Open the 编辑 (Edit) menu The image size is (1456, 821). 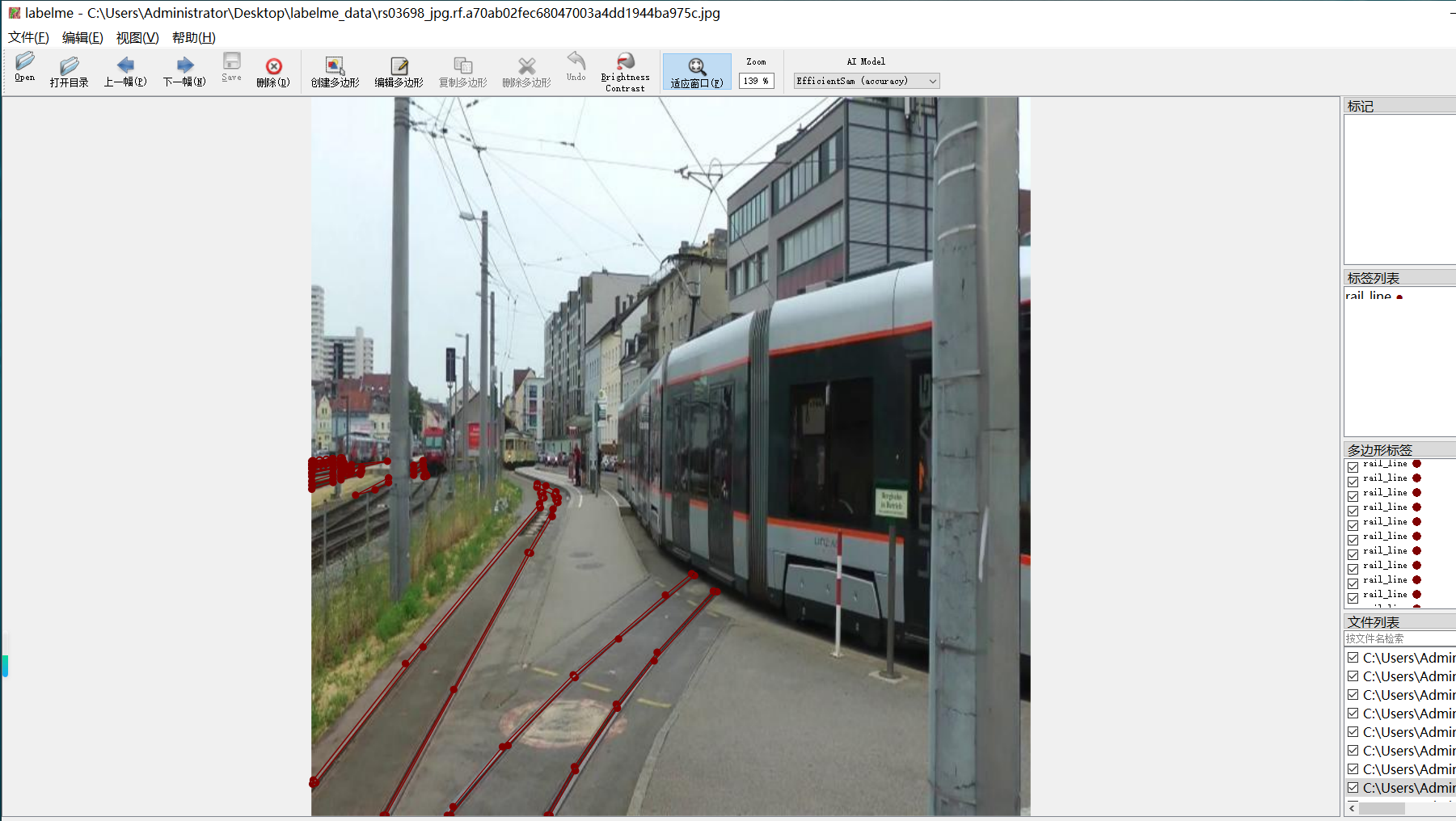pos(82,37)
